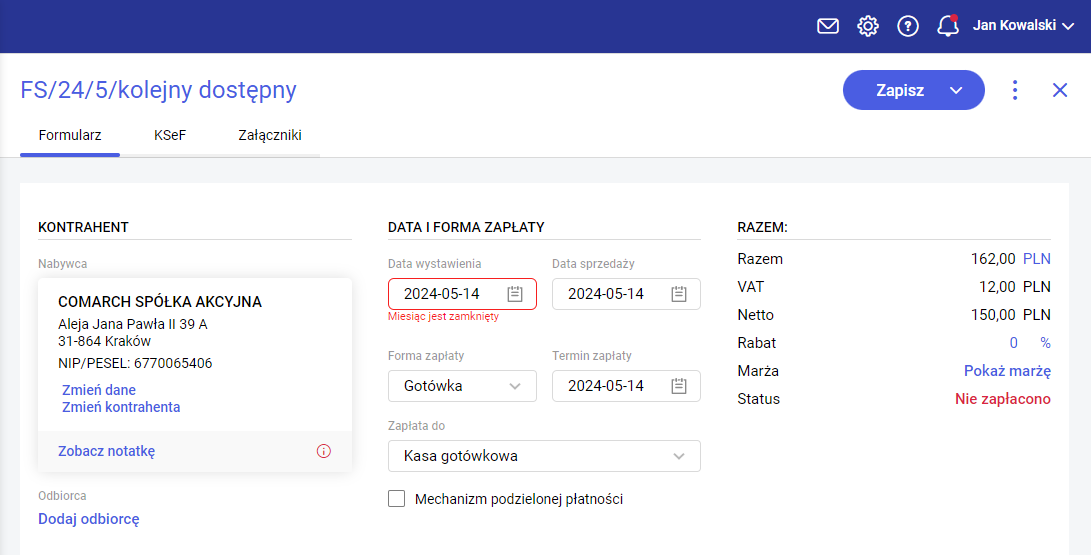The width and height of the screenshot is (1091, 555).
Task: Click the help question mark icon
Action: (908, 26)
